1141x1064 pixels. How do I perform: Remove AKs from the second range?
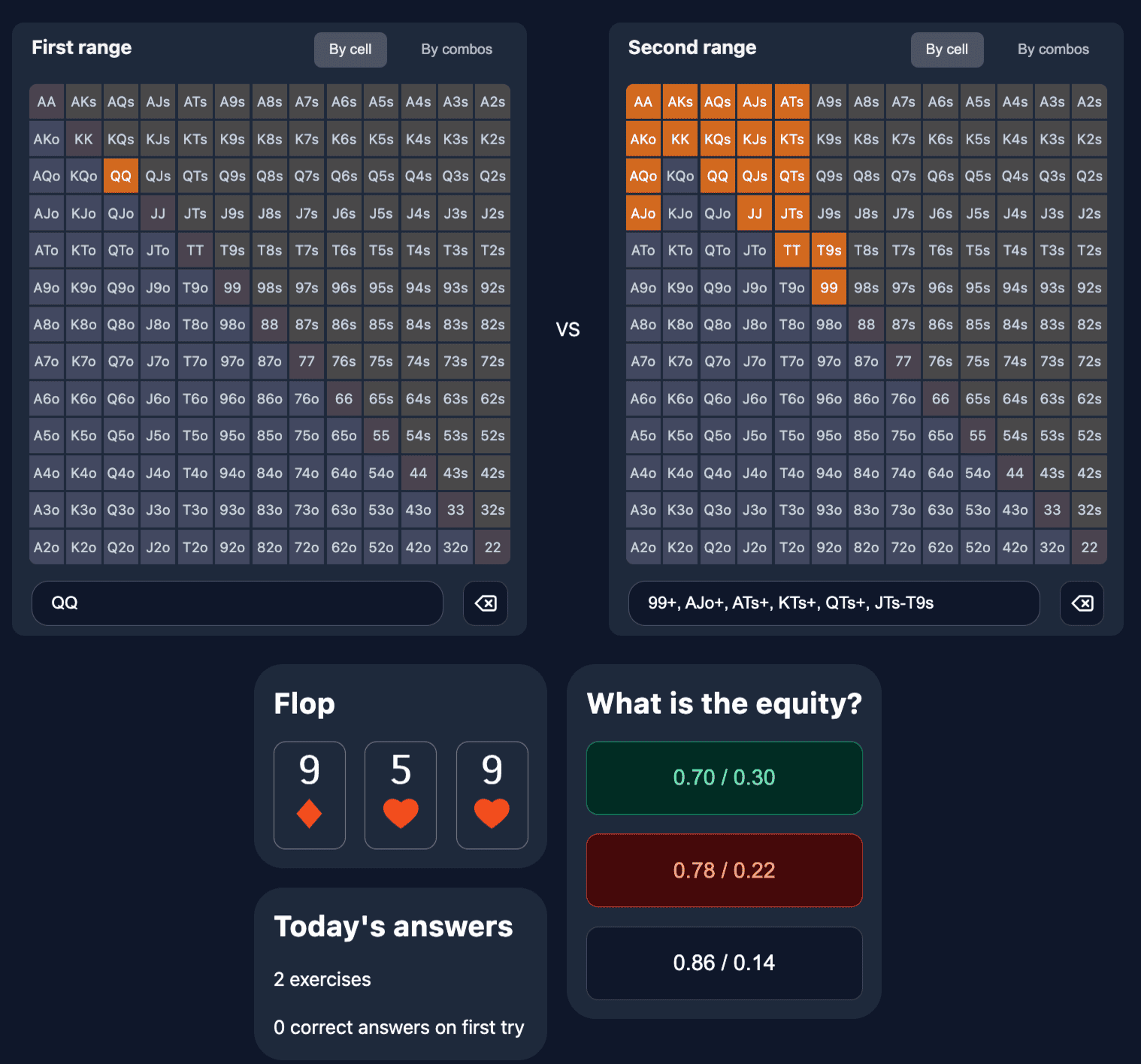679,101
